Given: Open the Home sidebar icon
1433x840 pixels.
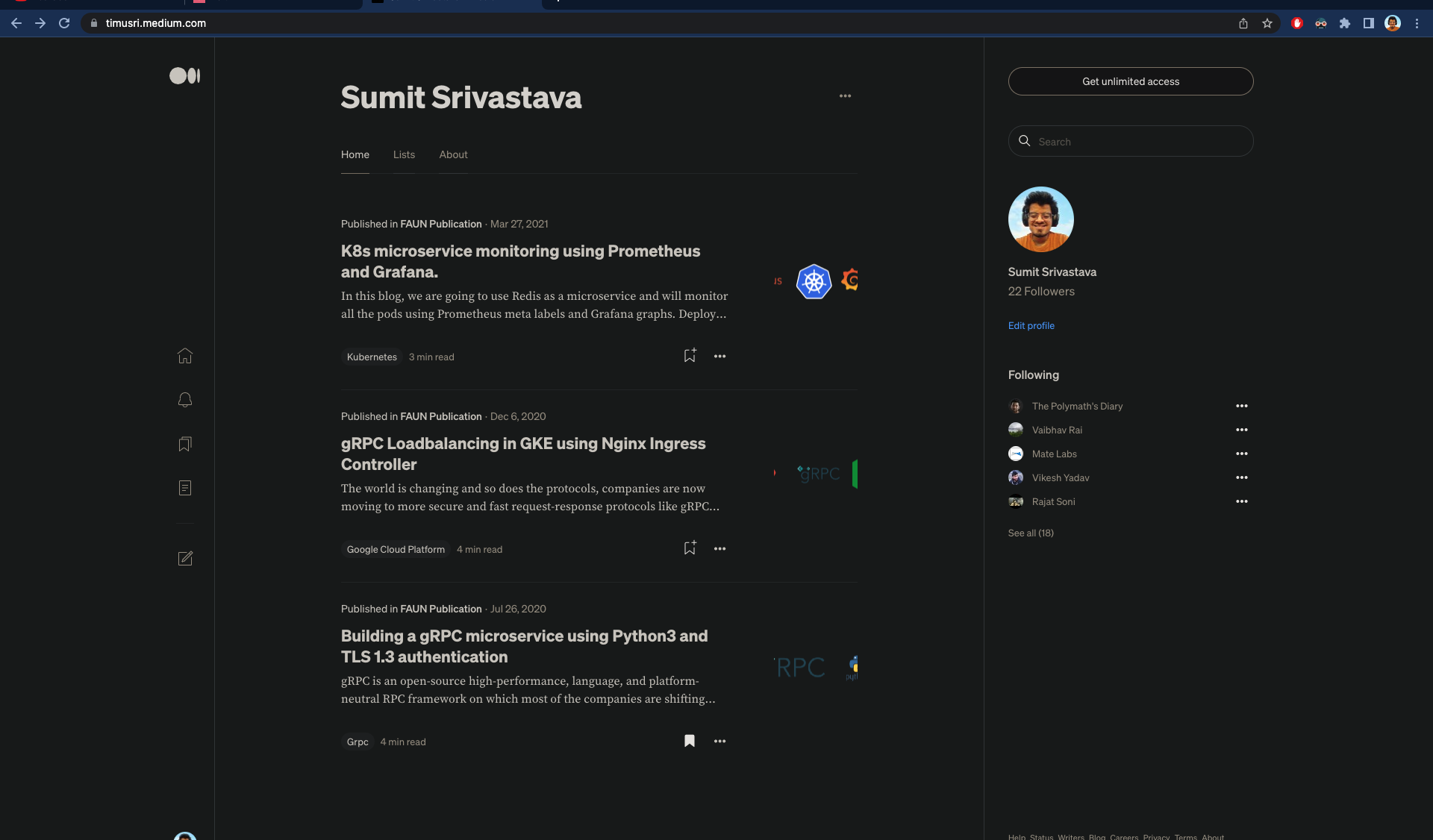Looking at the screenshot, I should (185, 356).
